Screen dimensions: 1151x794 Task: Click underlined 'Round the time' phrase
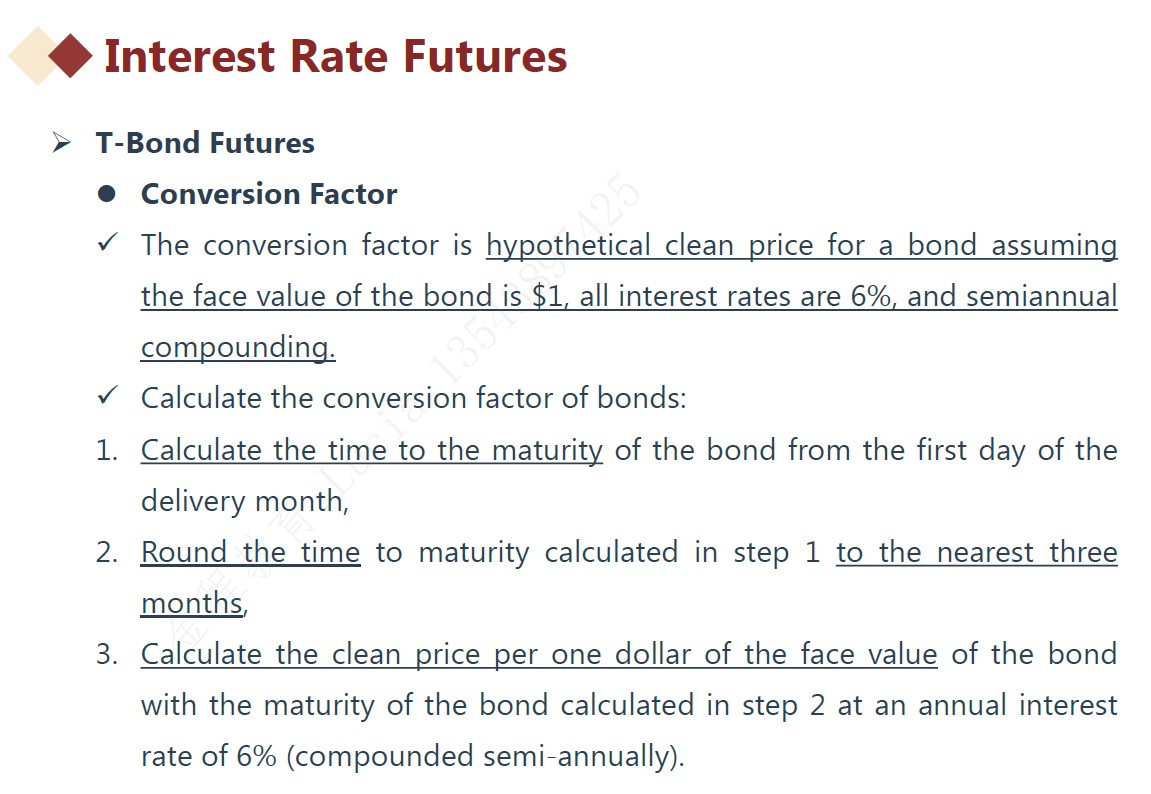[250, 552]
